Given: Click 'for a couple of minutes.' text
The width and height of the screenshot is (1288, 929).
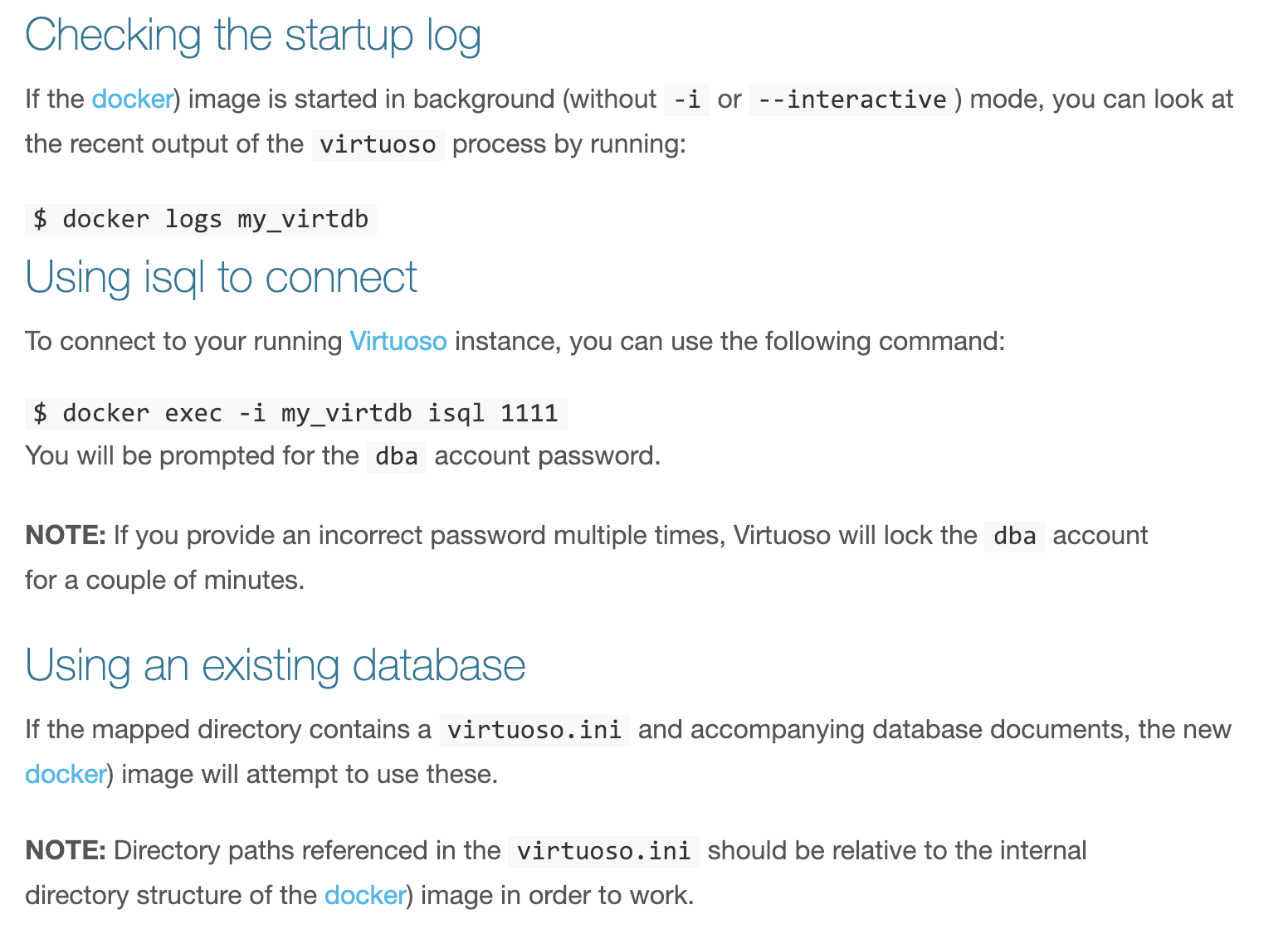Looking at the screenshot, I should [x=165, y=581].
